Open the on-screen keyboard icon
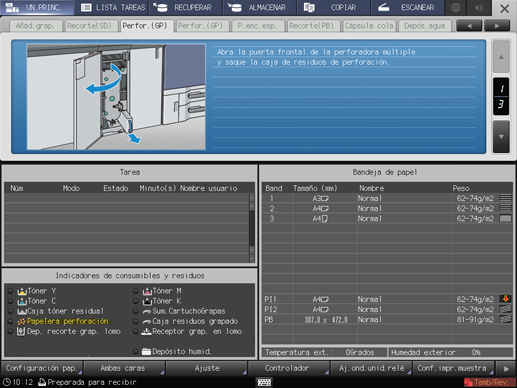The height and width of the screenshot is (388, 517). click(264, 382)
